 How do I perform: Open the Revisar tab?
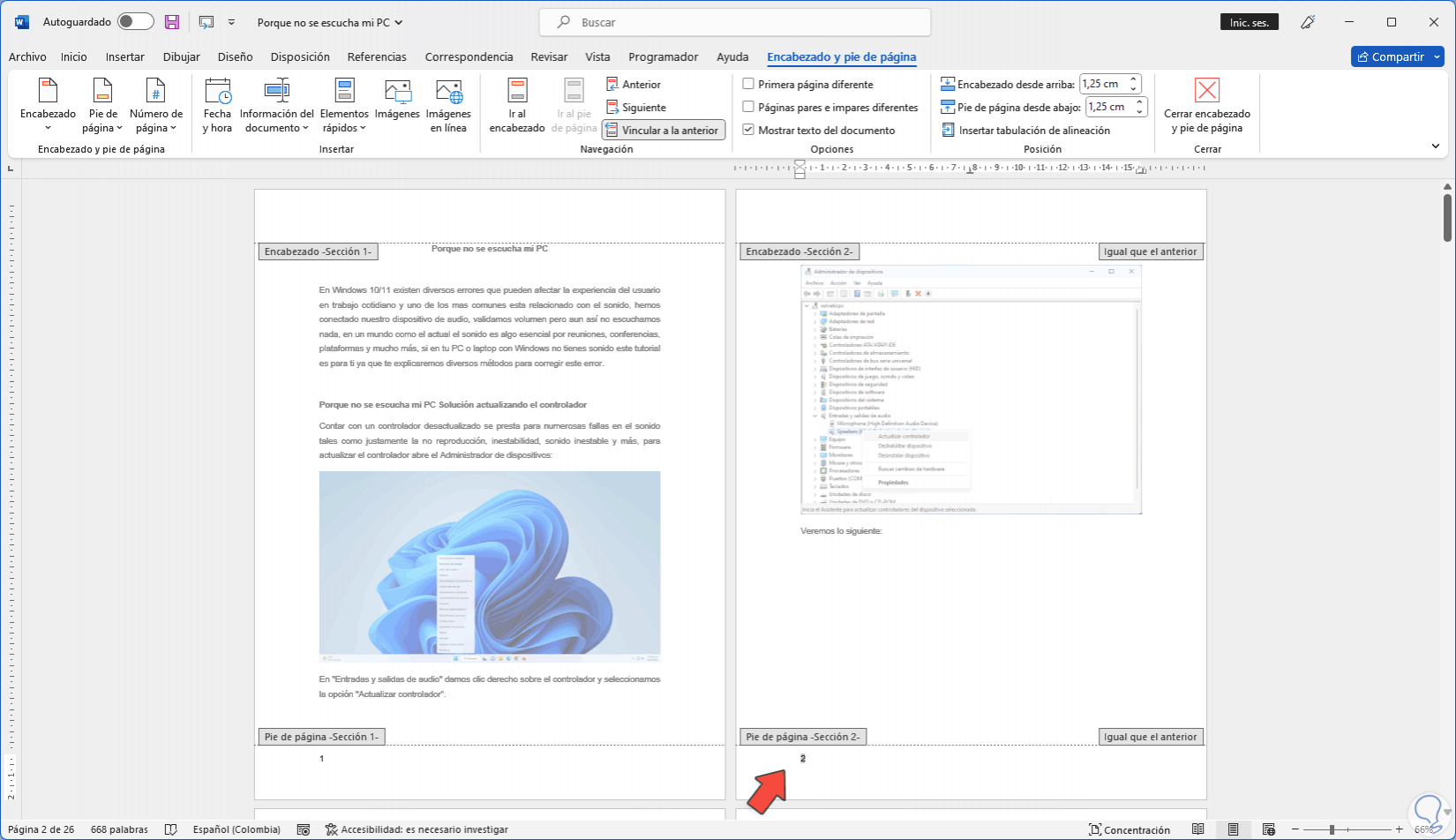[x=549, y=56]
